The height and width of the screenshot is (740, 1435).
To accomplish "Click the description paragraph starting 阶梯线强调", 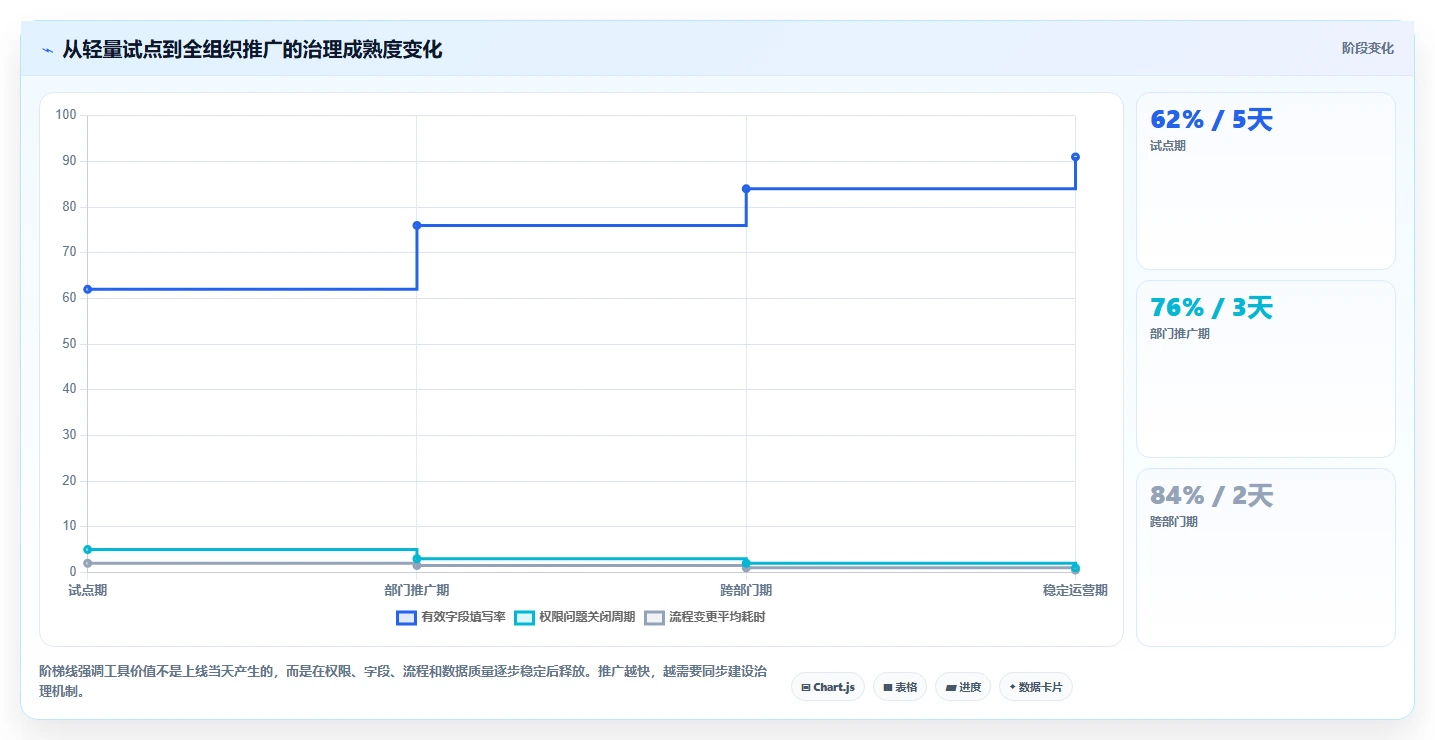I will point(403,680).
